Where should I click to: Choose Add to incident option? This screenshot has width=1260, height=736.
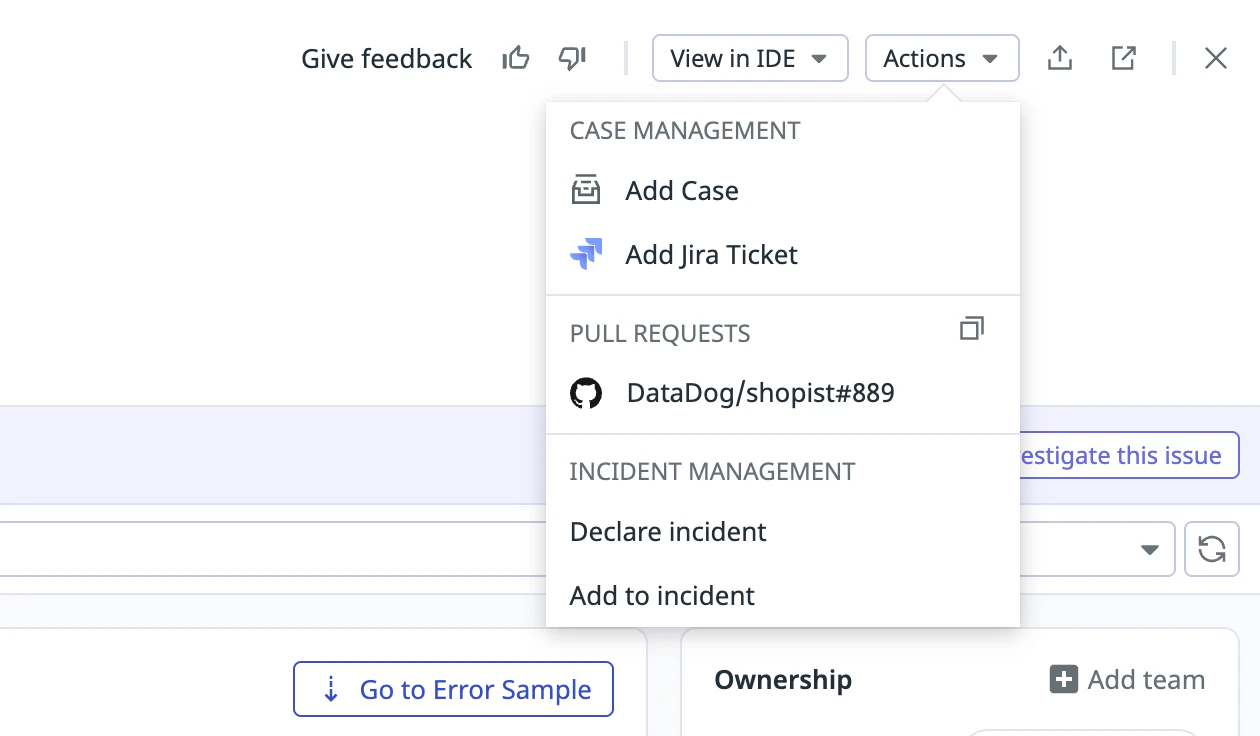662,596
